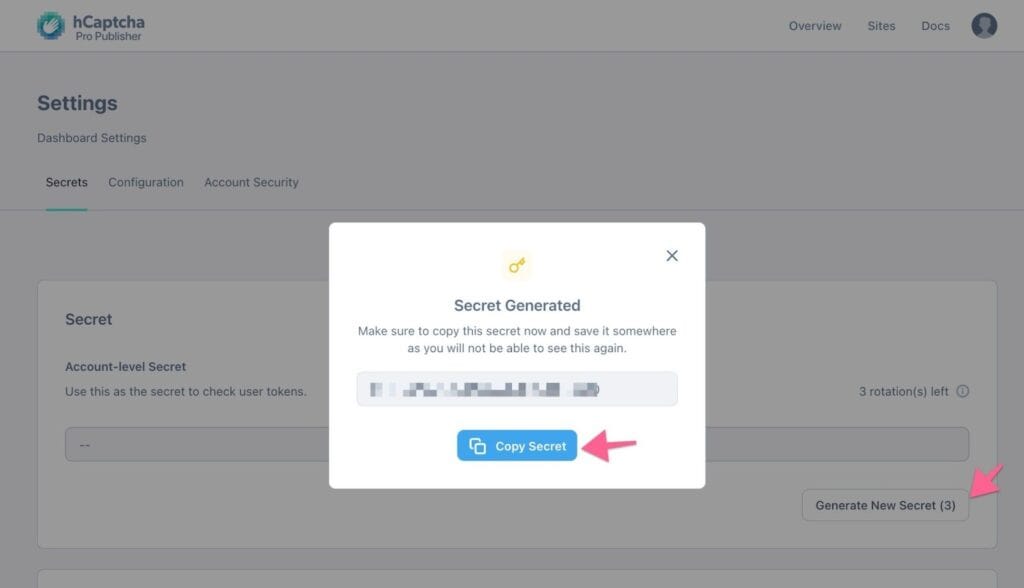This screenshot has height=588, width=1024.
Task: Open the Sites page
Action: [881, 26]
